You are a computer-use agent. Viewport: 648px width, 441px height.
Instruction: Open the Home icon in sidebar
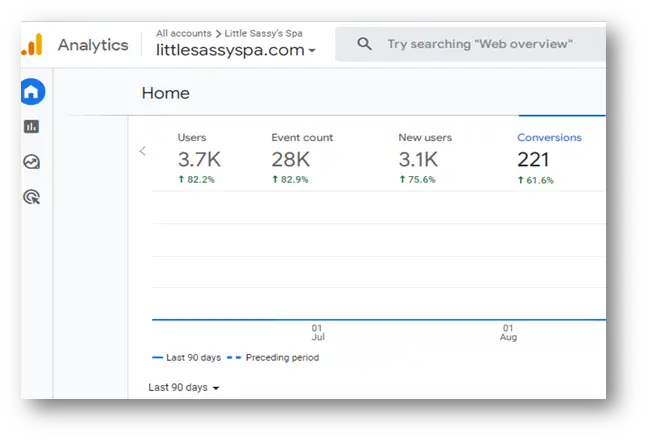[x=32, y=93]
